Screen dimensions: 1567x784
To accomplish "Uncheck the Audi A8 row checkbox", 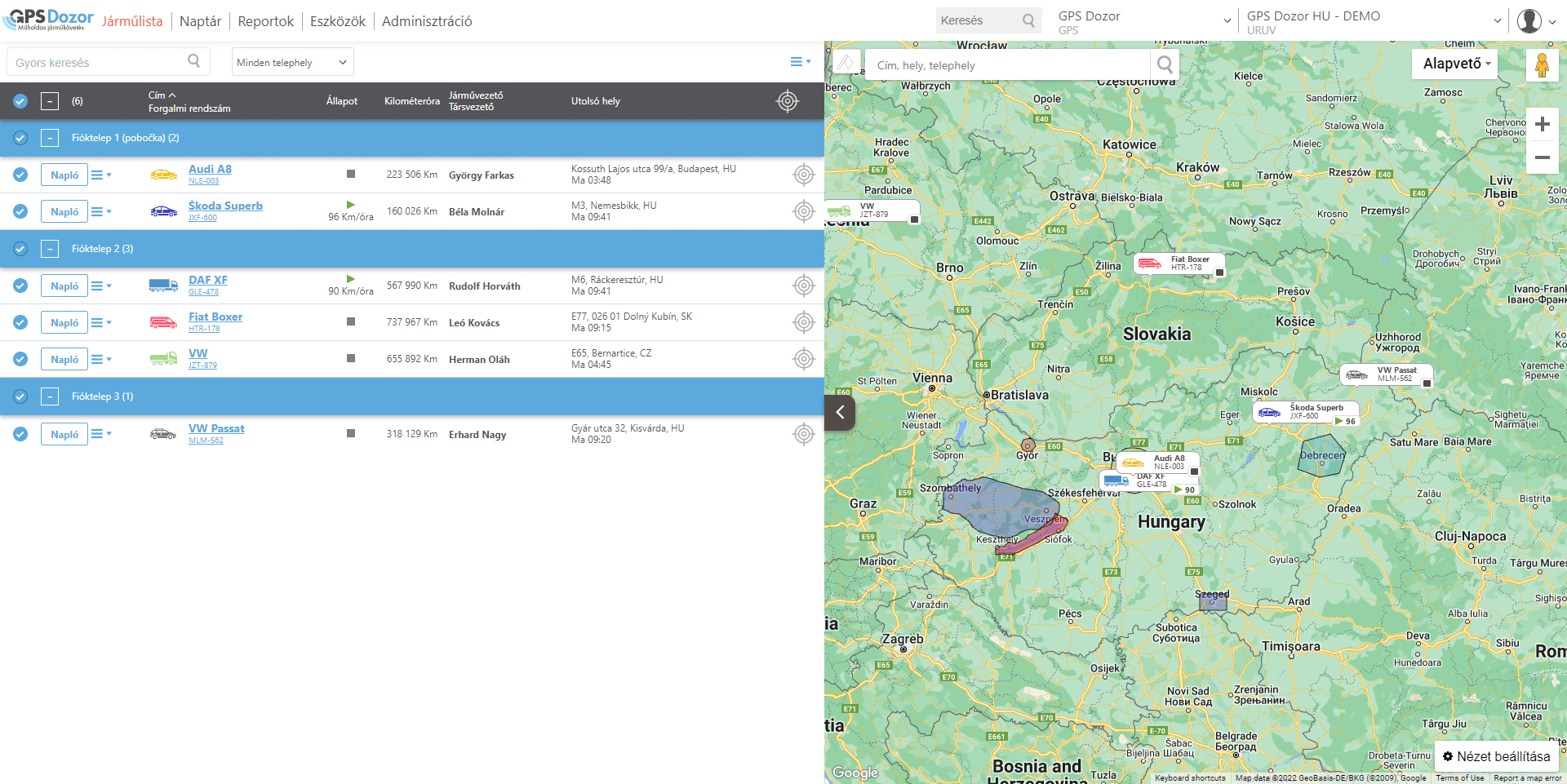I will (20, 175).
